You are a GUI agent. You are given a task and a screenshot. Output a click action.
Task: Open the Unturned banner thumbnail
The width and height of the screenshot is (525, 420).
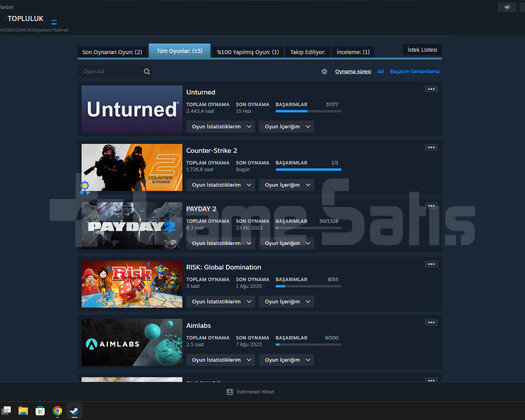tap(132, 109)
